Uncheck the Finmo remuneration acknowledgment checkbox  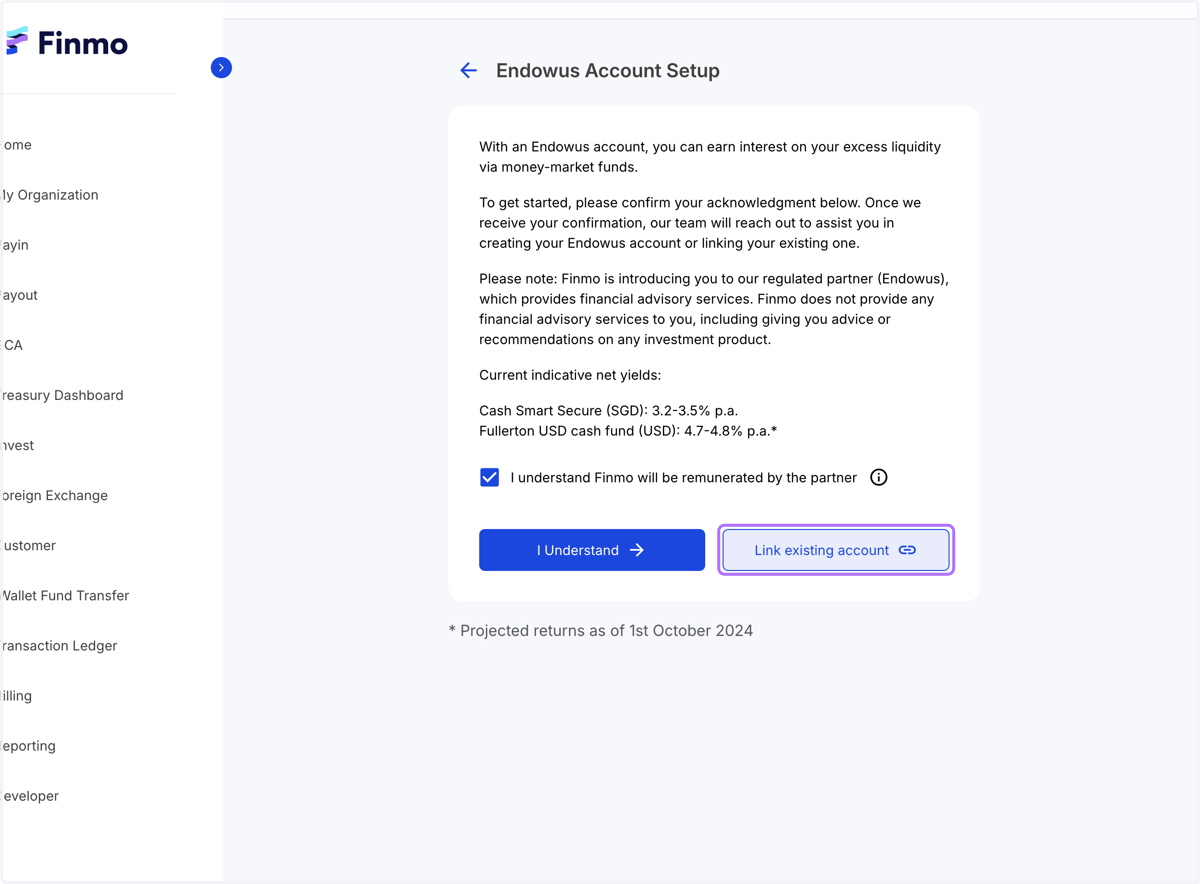pyautogui.click(x=489, y=477)
